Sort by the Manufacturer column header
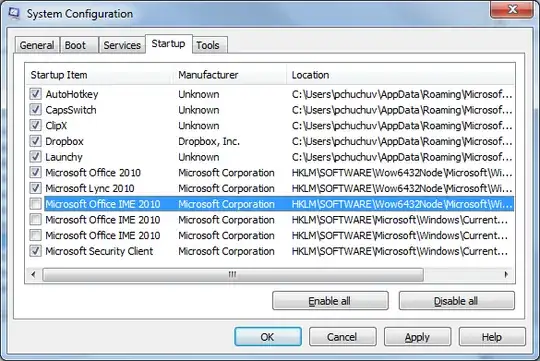Image resolution: width=540 pixels, height=361 pixels. click(x=229, y=75)
